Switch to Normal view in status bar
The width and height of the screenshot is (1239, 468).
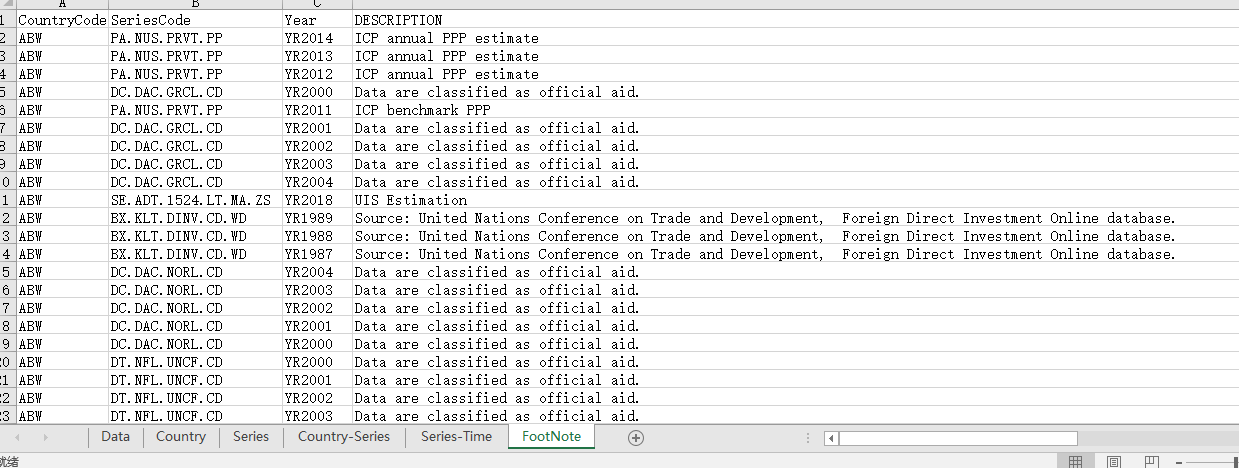point(1075,462)
